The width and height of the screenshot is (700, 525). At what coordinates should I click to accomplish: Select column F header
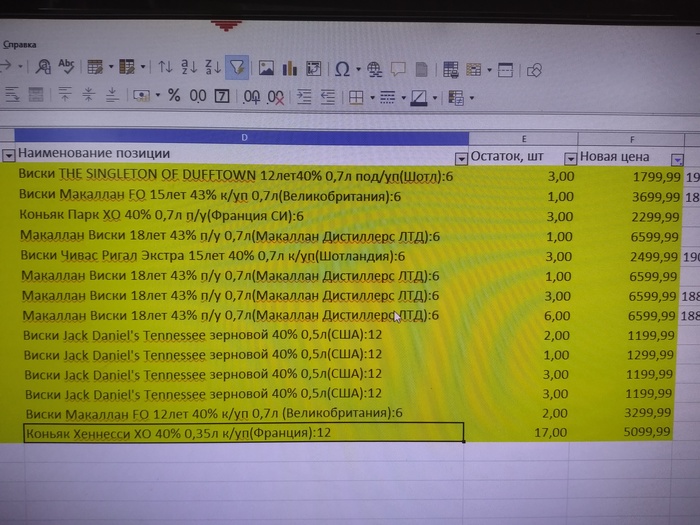(631, 139)
